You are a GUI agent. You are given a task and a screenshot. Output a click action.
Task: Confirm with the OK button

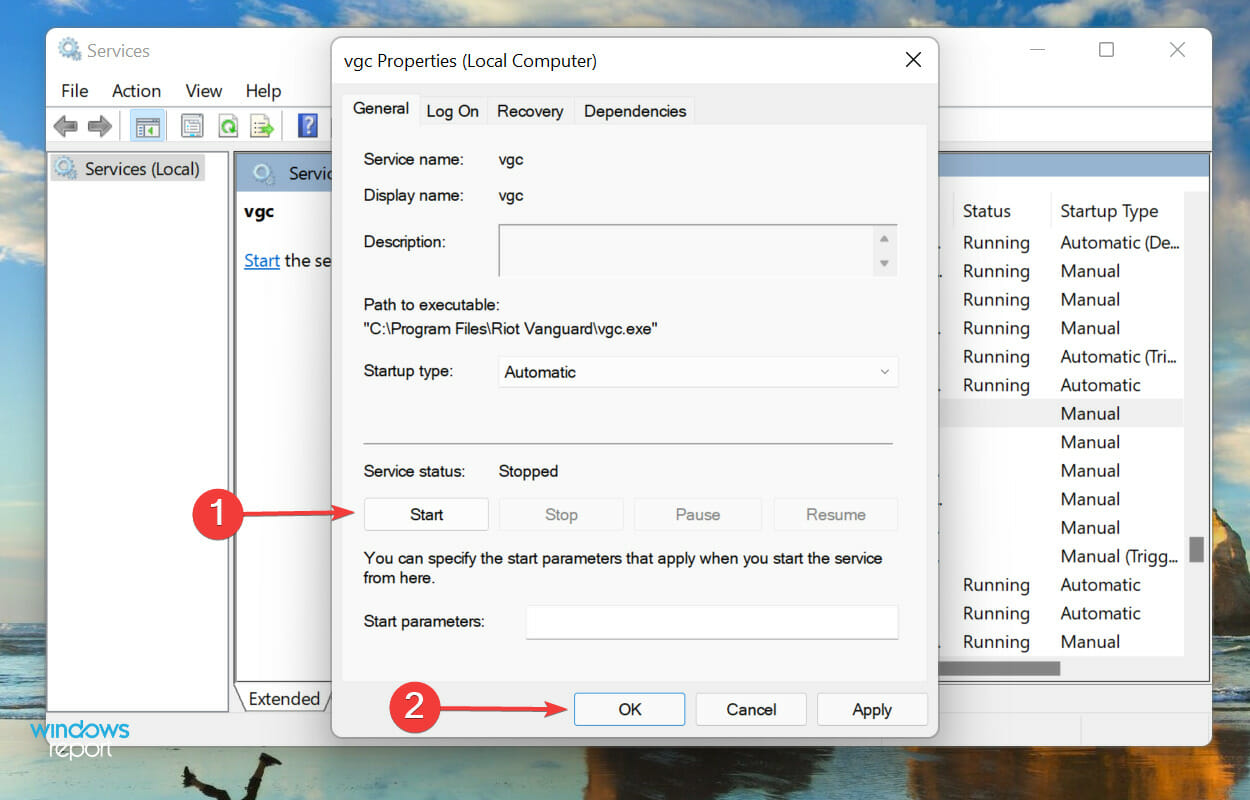pos(630,709)
